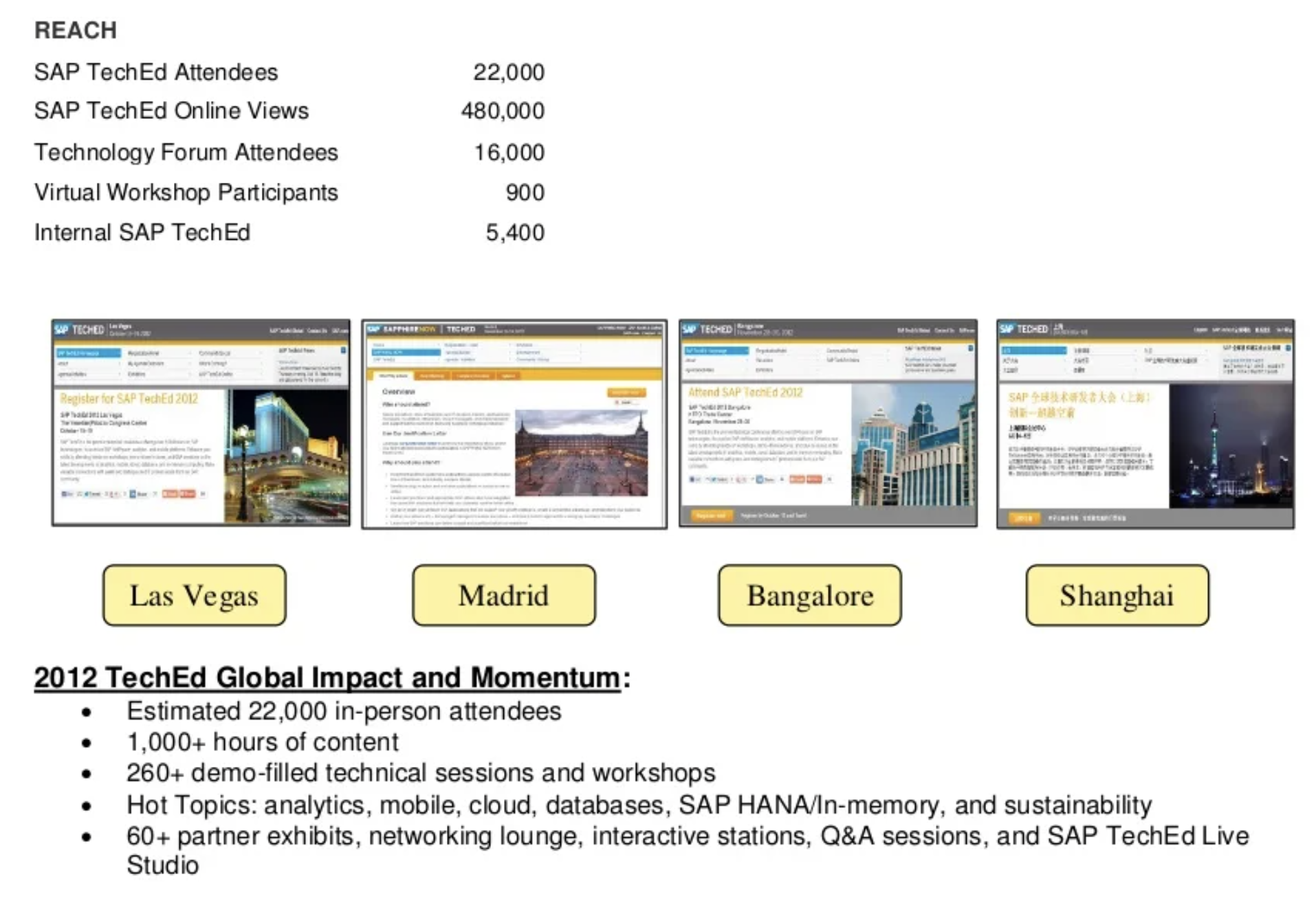This screenshot has width=1316, height=903.
Task: Click the SAP TechEd logo in the Bangalore thumbnail
Action: [707, 329]
